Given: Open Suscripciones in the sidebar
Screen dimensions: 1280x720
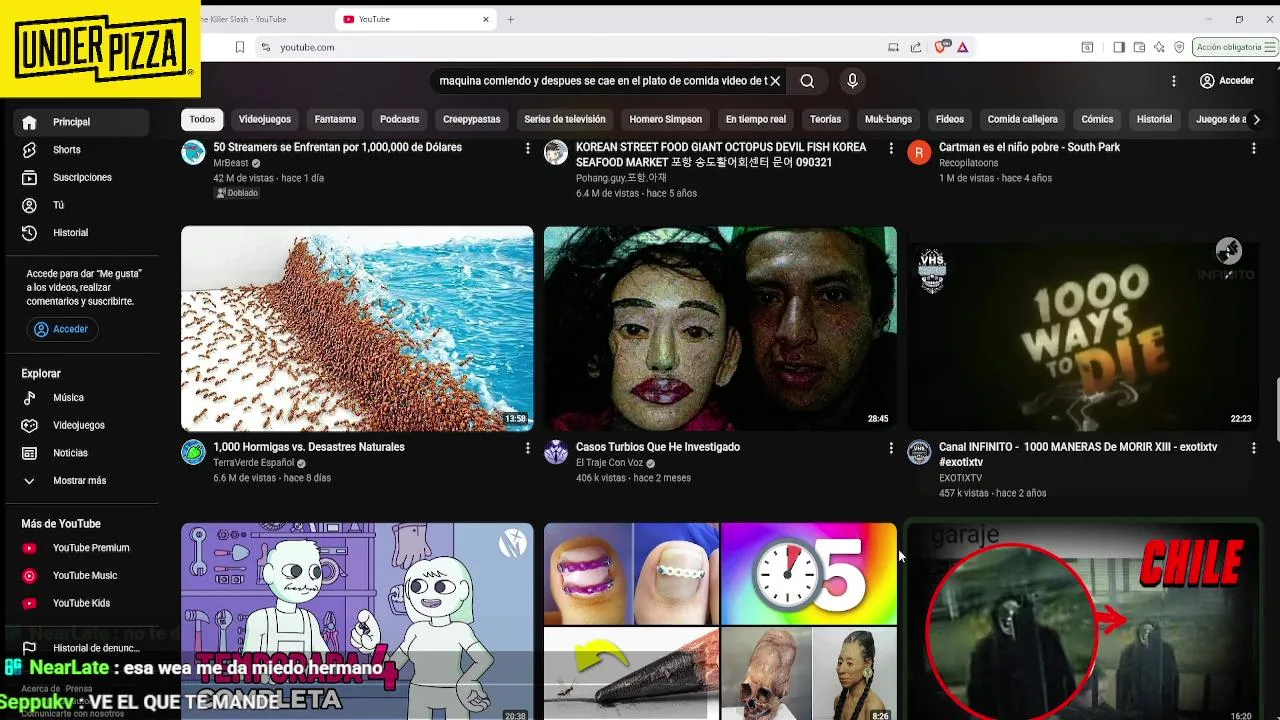Looking at the screenshot, I should (x=80, y=177).
